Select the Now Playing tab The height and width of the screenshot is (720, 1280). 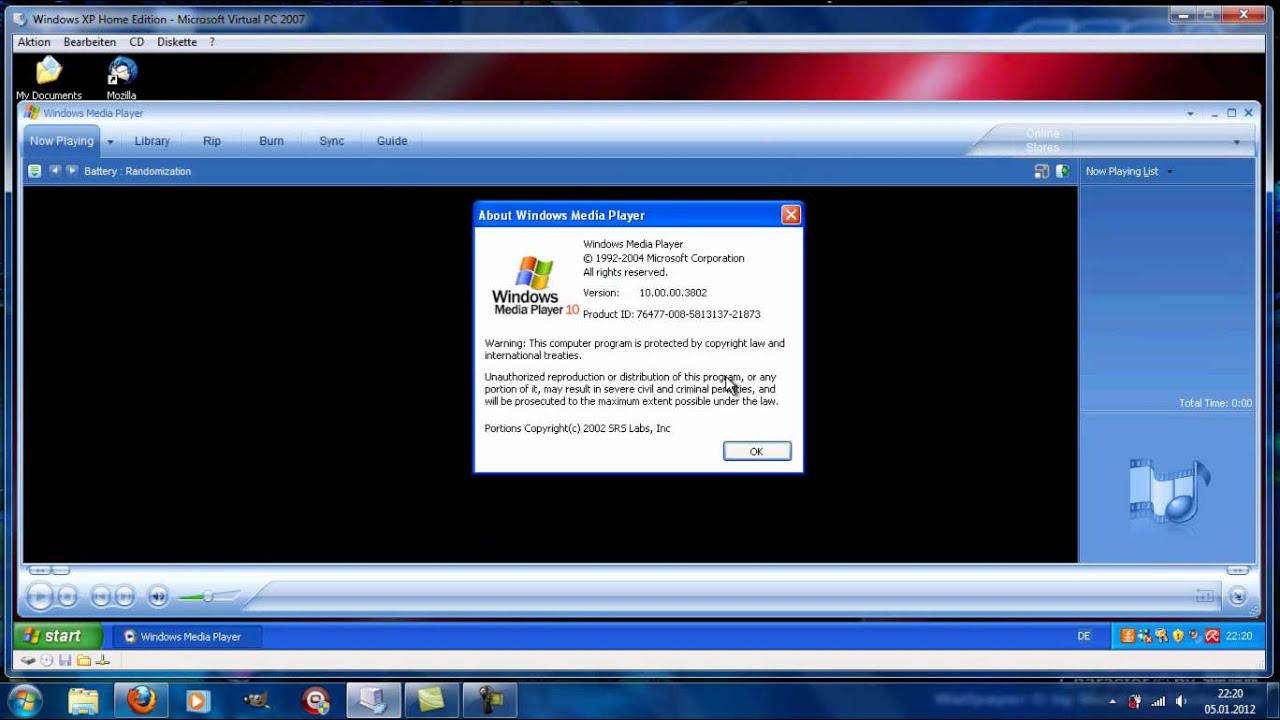[x=61, y=141]
